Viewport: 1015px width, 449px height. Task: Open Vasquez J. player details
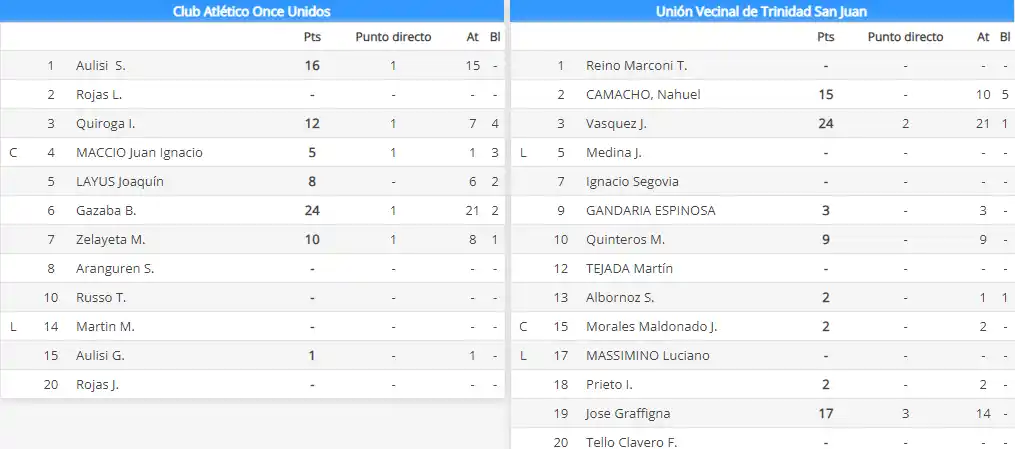click(617, 124)
